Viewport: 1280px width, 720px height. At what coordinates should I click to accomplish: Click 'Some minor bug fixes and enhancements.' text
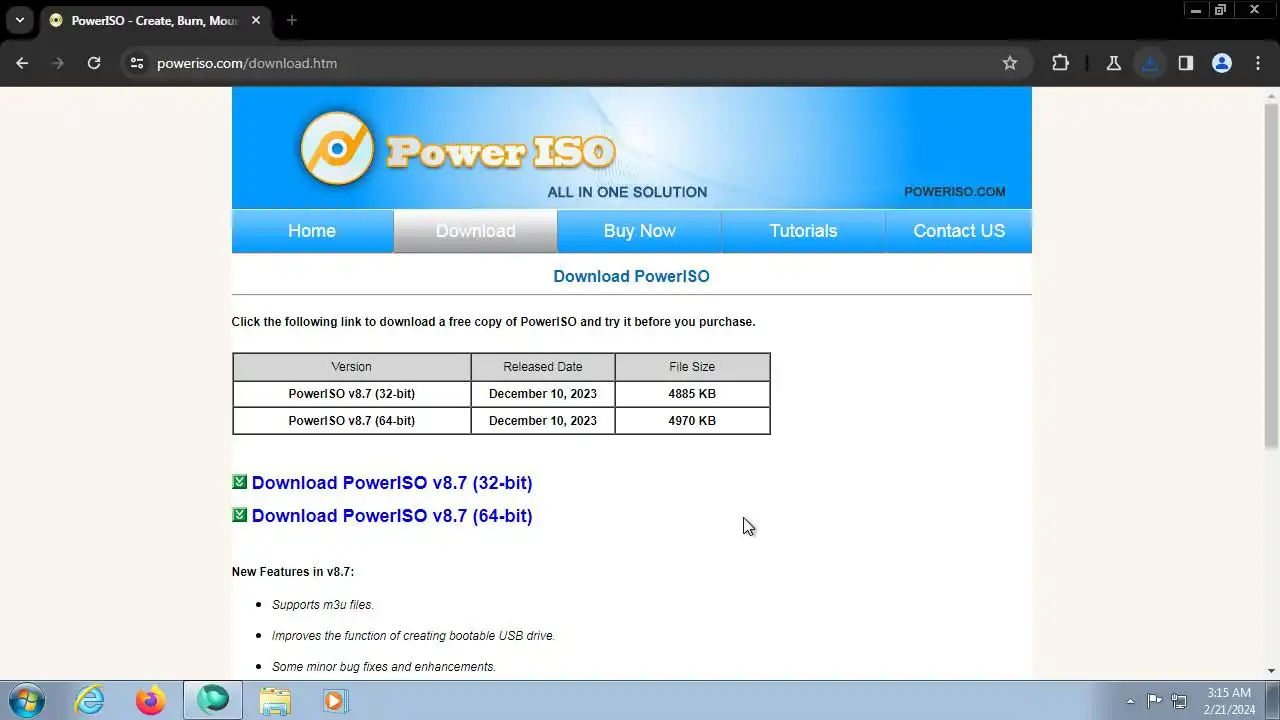384,667
